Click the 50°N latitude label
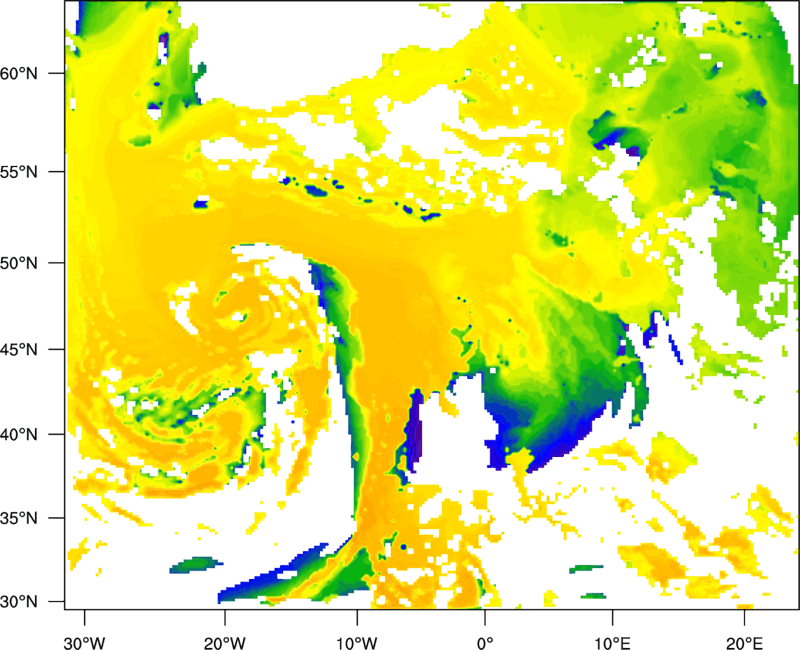 pos(19,263)
